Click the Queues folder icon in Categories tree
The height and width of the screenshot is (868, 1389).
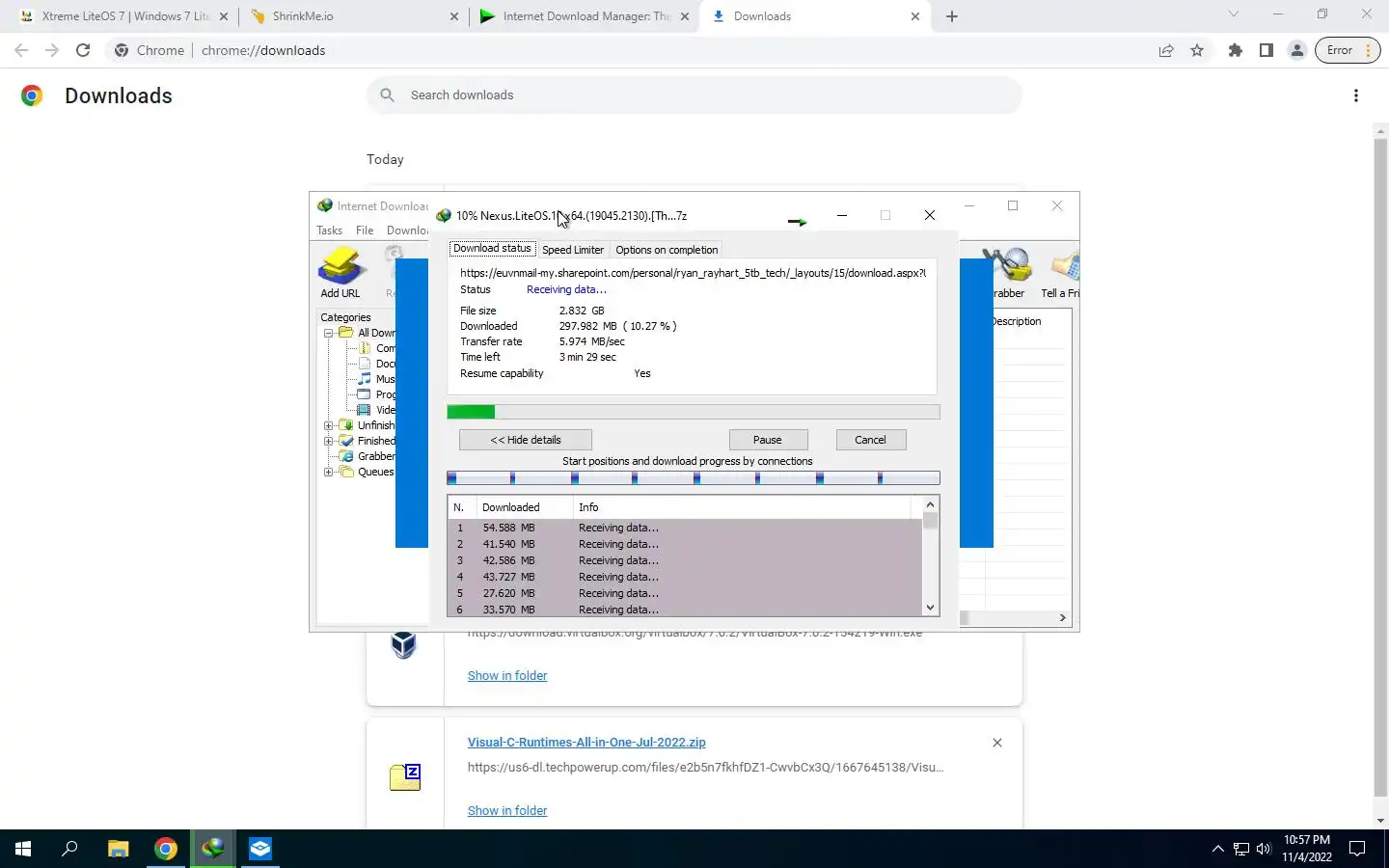coord(346,472)
